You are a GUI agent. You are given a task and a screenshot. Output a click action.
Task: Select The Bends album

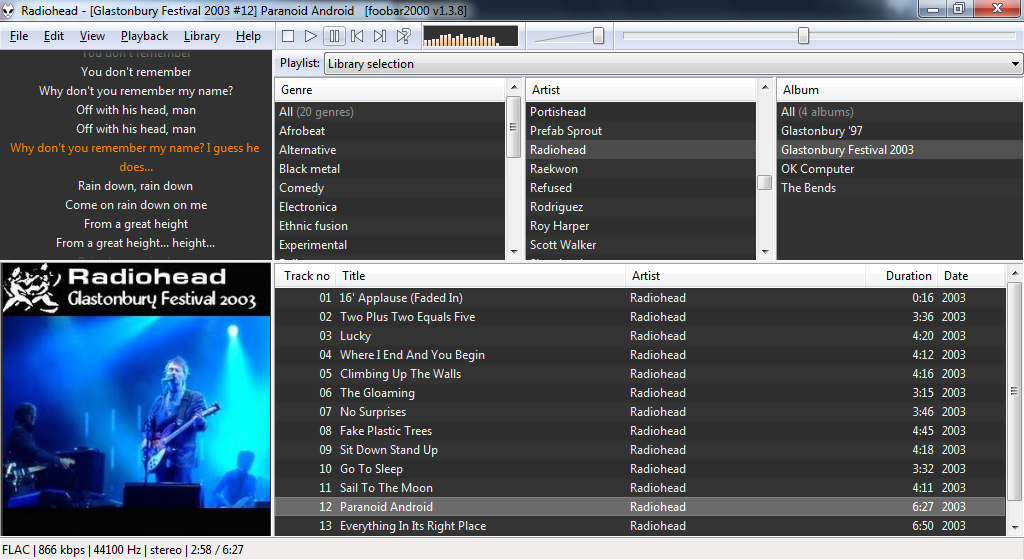pyautogui.click(x=900, y=188)
